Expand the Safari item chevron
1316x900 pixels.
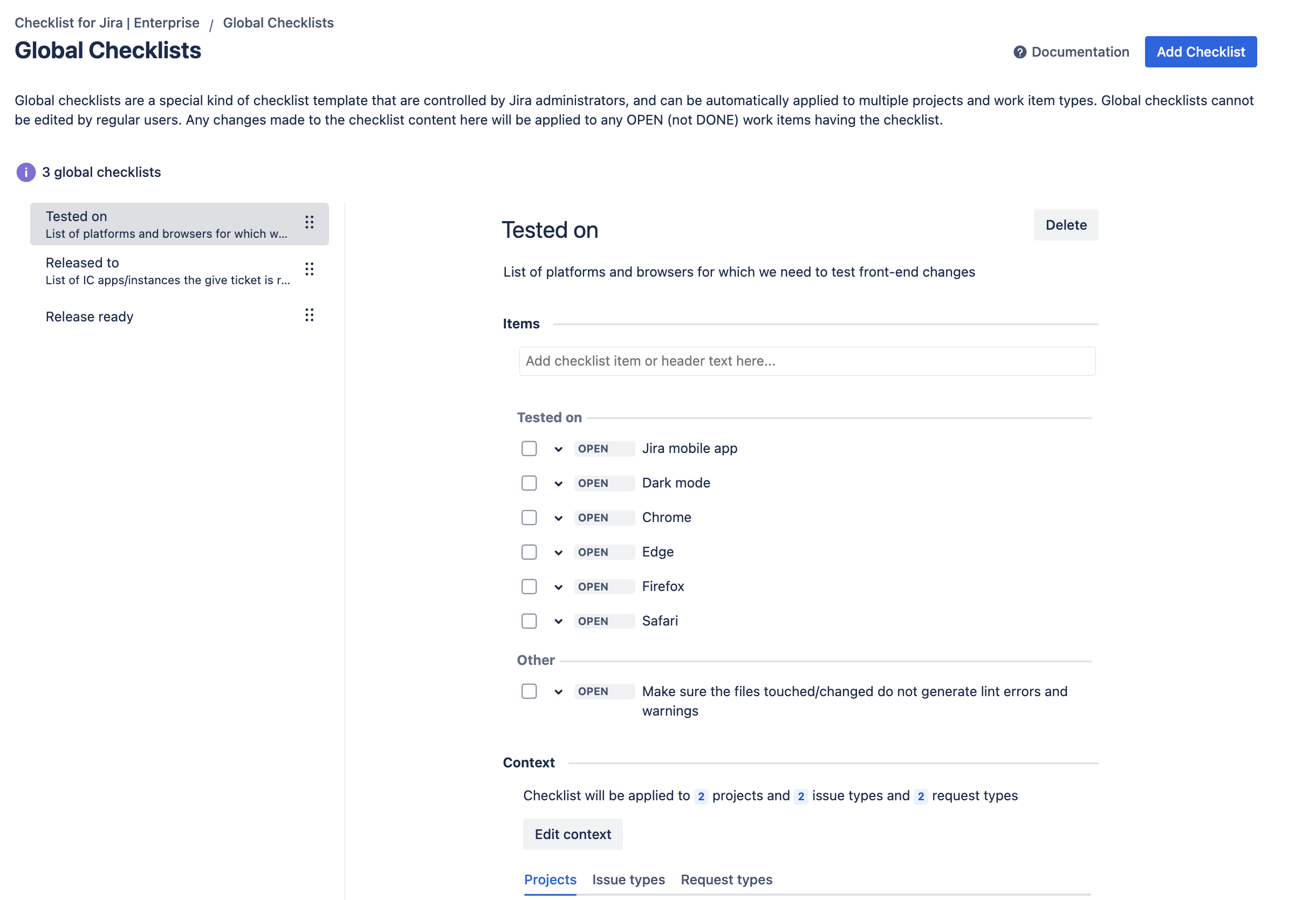(558, 621)
